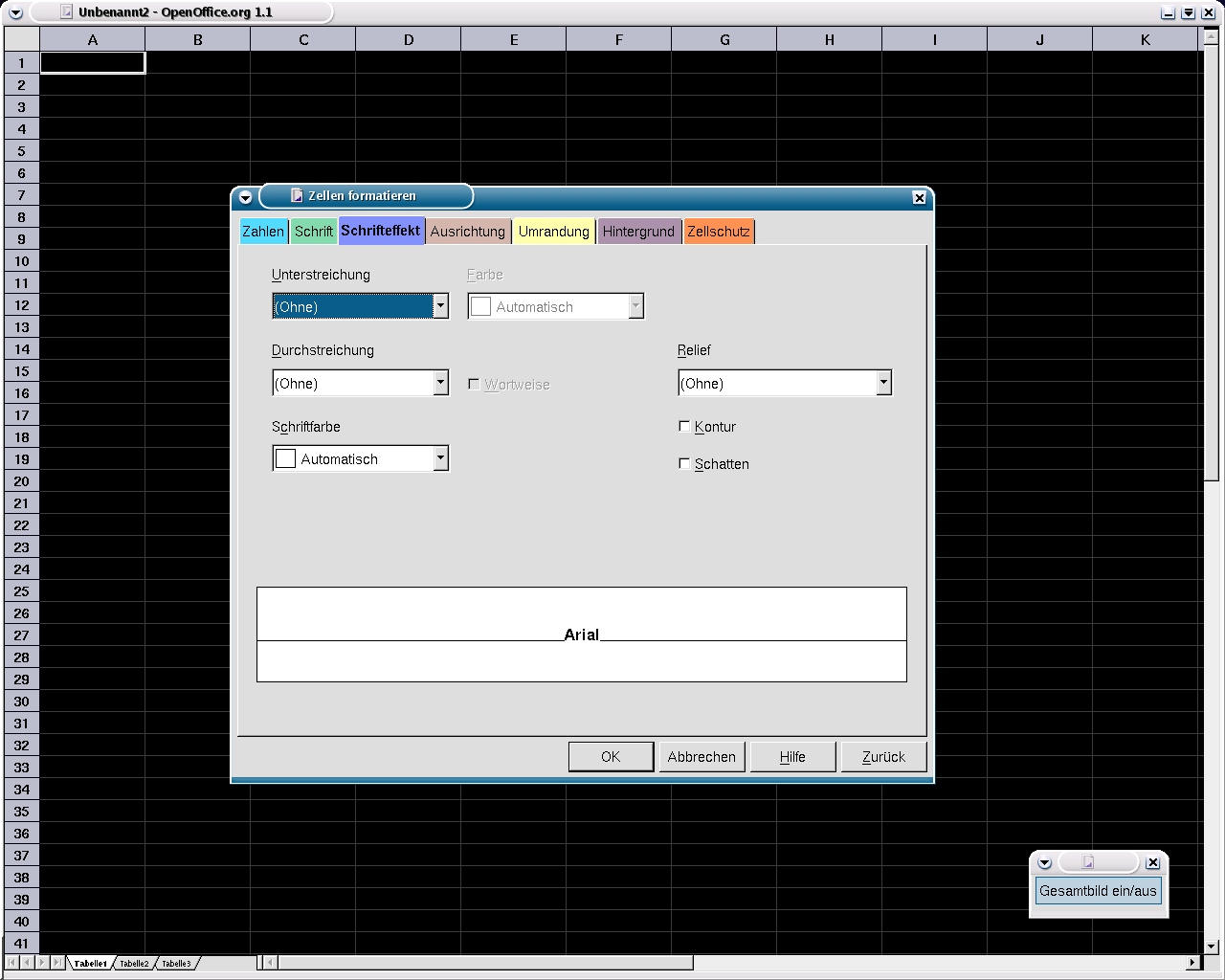Go to next sheet using navigation arrow
1225x980 pixels.
pyautogui.click(x=42, y=962)
